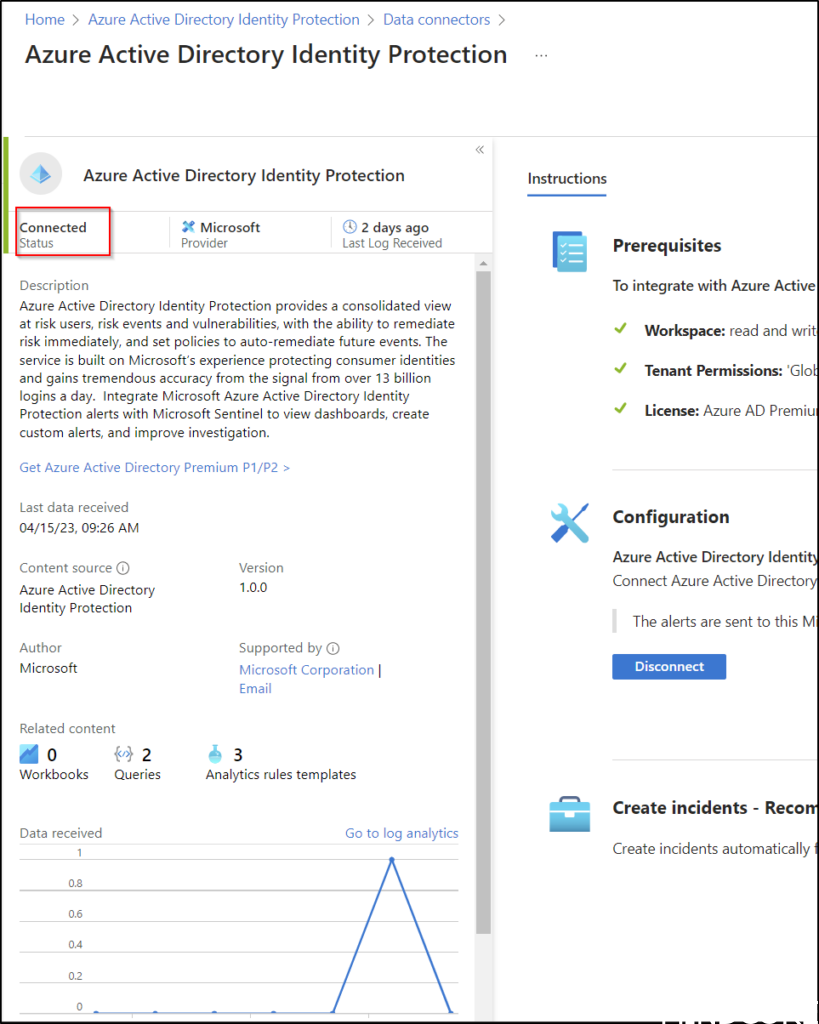Click the Workbooks chart icon
The width and height of the screenshot is (819, 1024).
coord(29,754)
